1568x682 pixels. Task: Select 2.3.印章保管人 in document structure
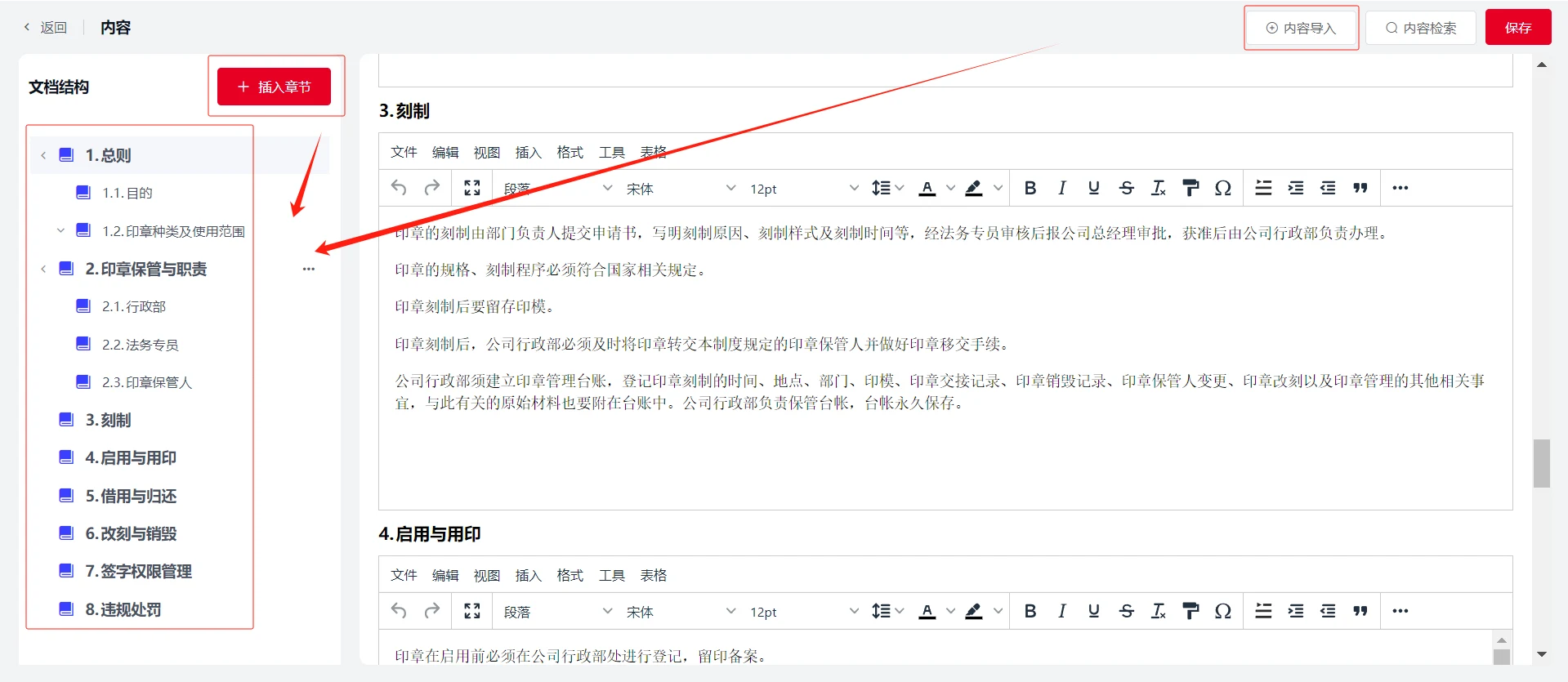pyautogui.click(x=147, y=382)
